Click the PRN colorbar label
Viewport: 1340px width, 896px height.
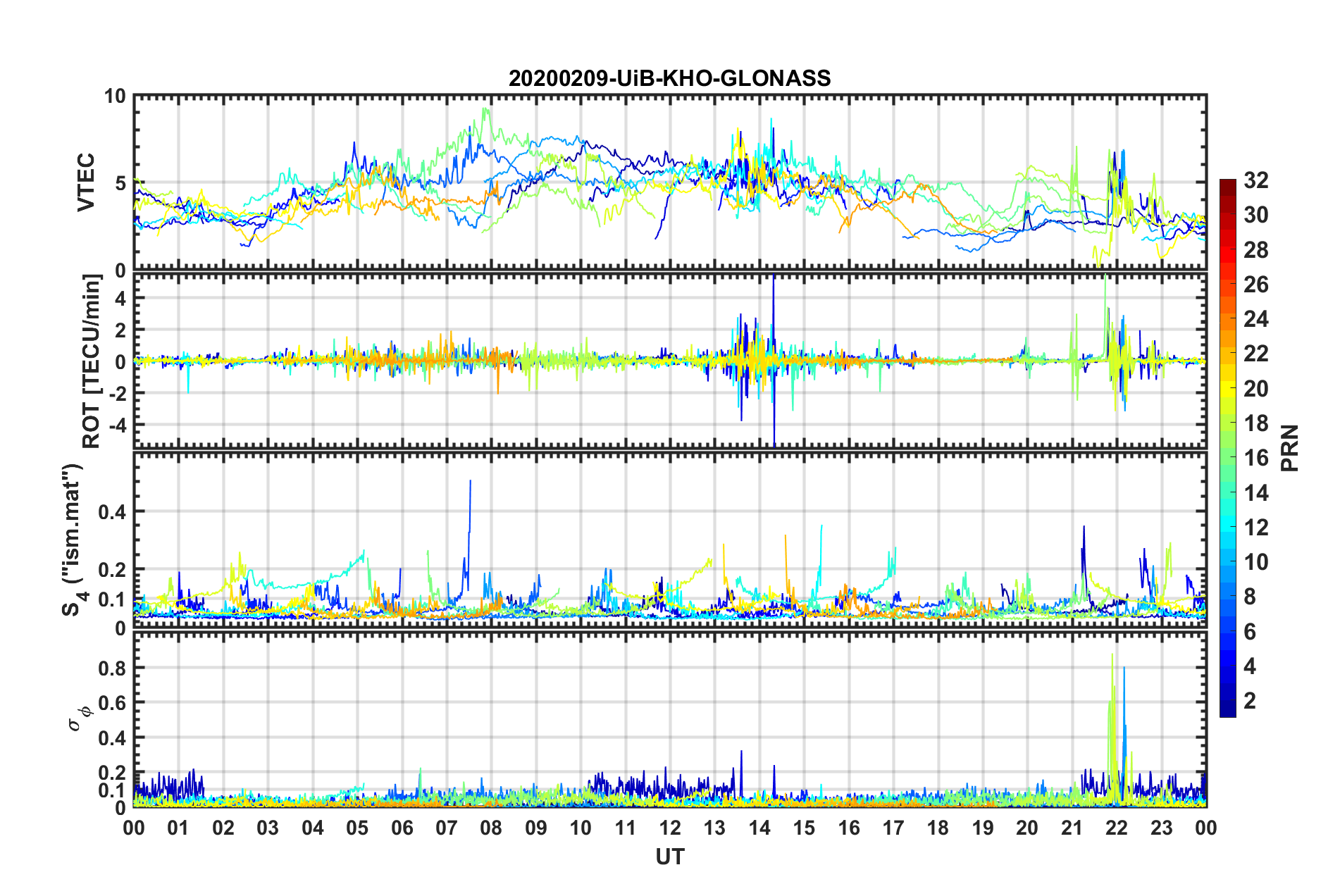point(1290,448)
